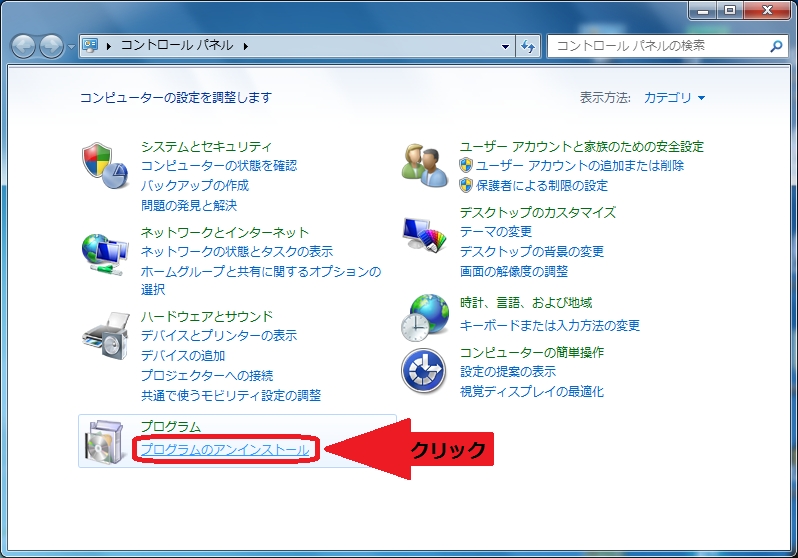Click the forward navigation arrow button
The image size is (798, 558).
[x=51, y=47]
